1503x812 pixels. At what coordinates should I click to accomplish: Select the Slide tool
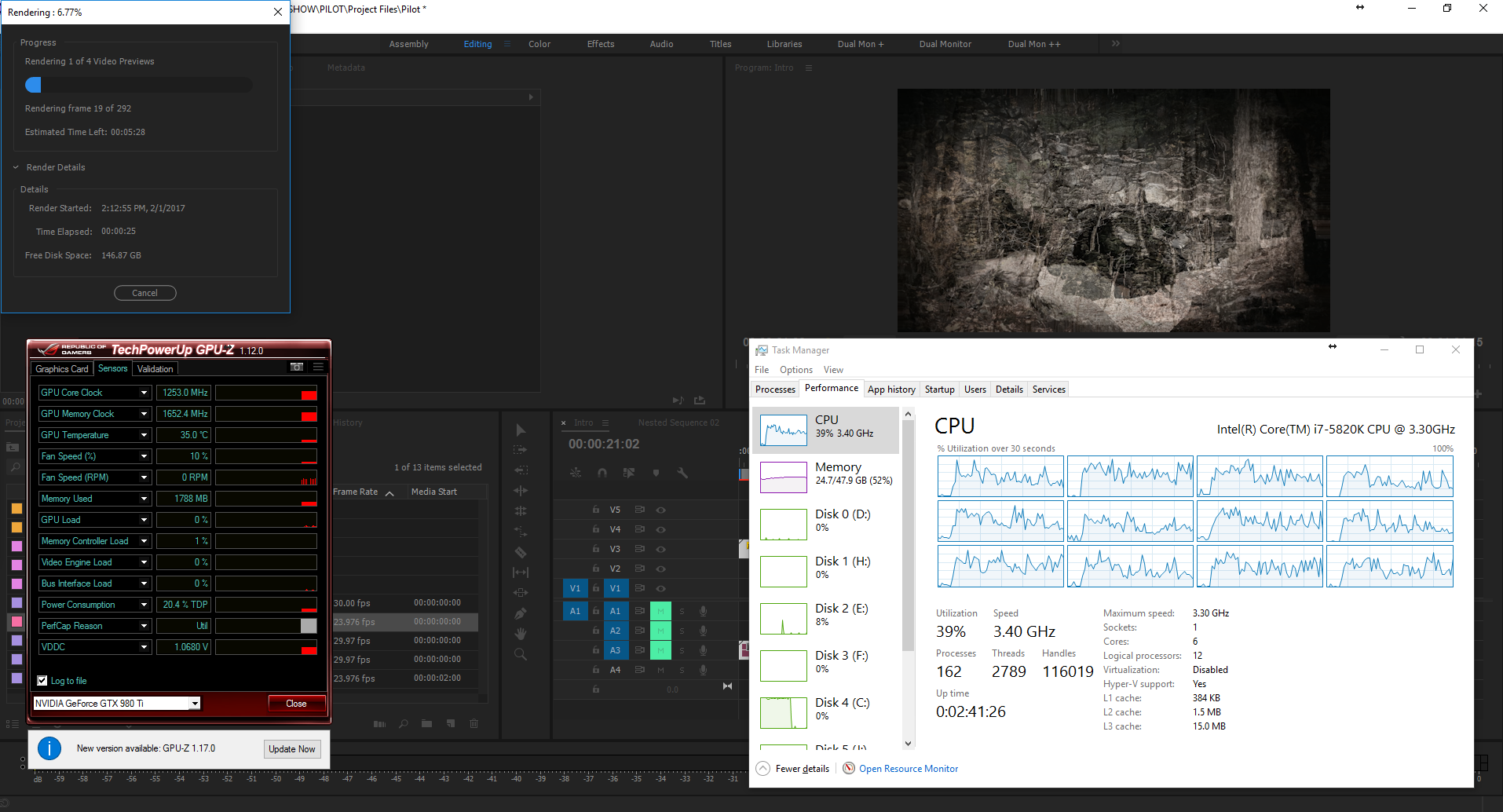click(x=521, y=593)
